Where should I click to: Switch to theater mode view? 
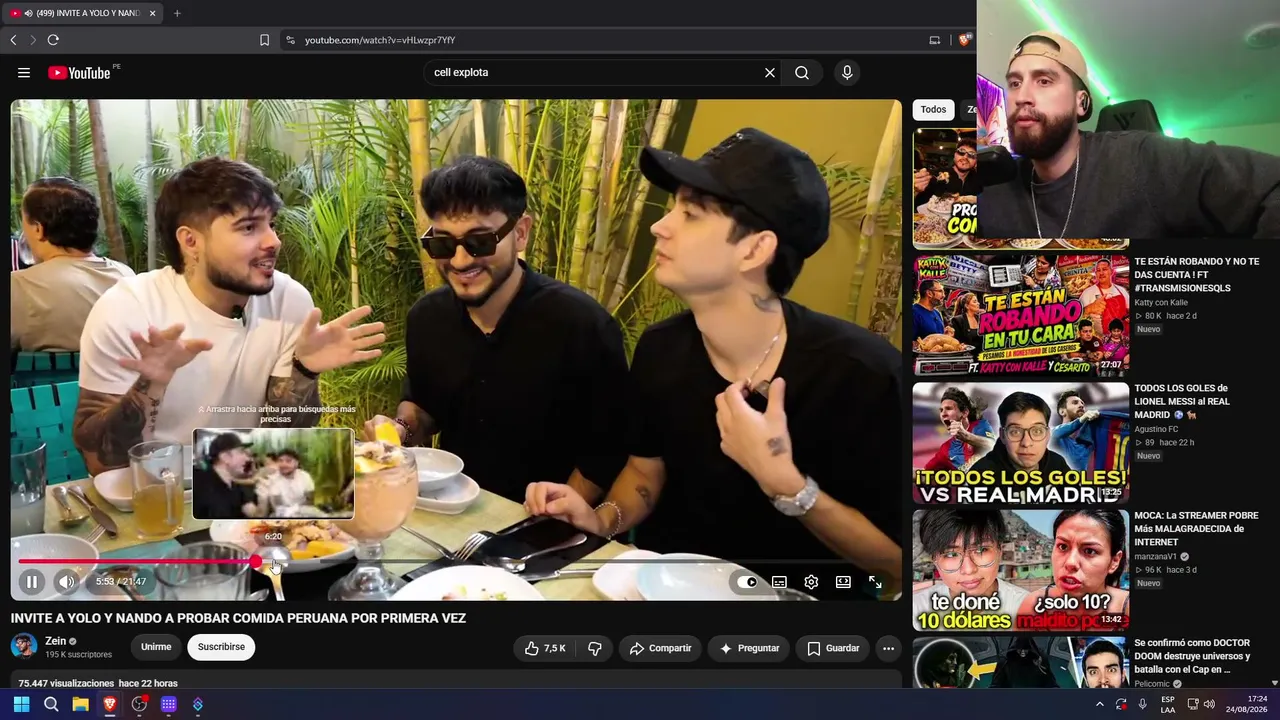[843, 582]
